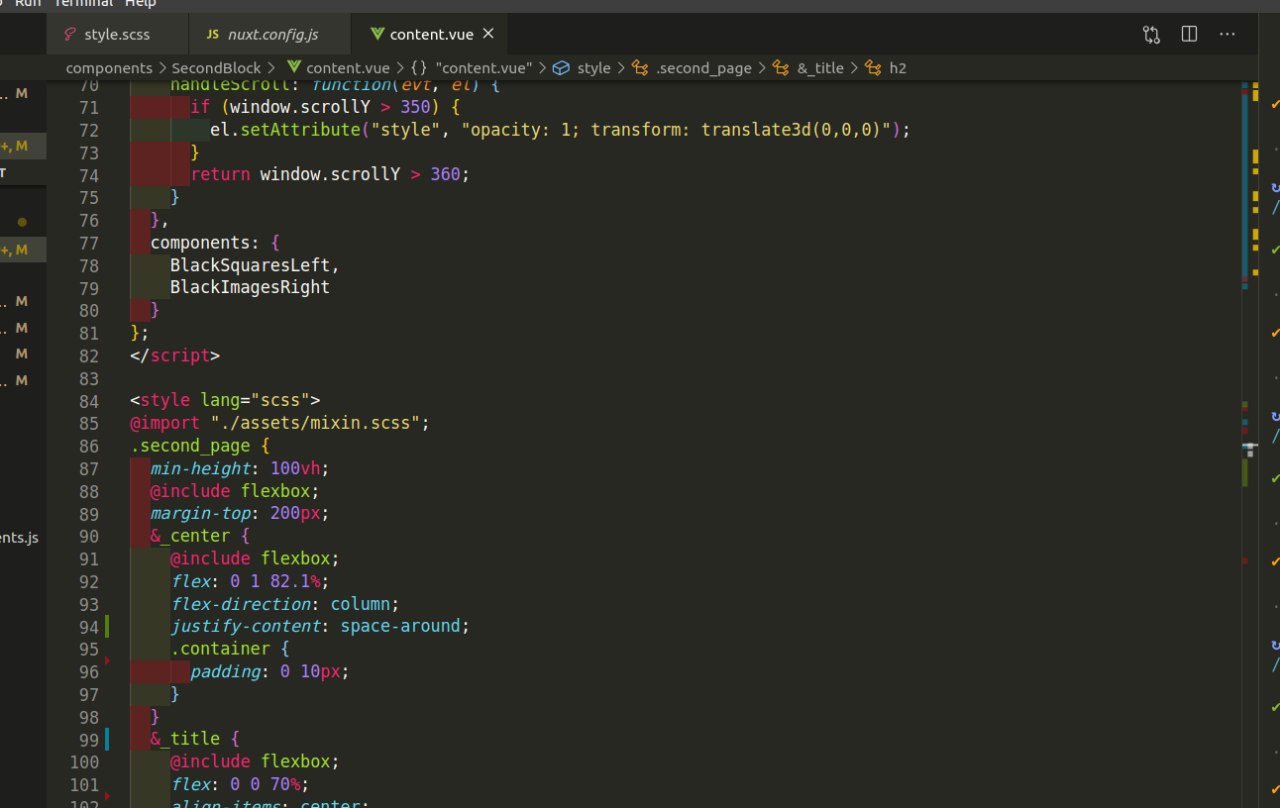This screenshot has width=1280, height=808.
Task: Click the .second_page selector line
Action: 200,446
